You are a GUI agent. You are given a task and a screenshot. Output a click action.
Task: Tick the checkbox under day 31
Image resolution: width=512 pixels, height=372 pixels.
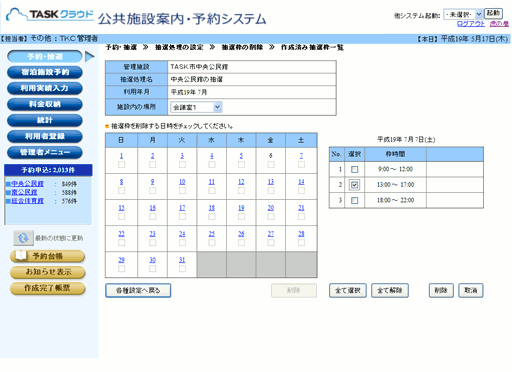182,268
